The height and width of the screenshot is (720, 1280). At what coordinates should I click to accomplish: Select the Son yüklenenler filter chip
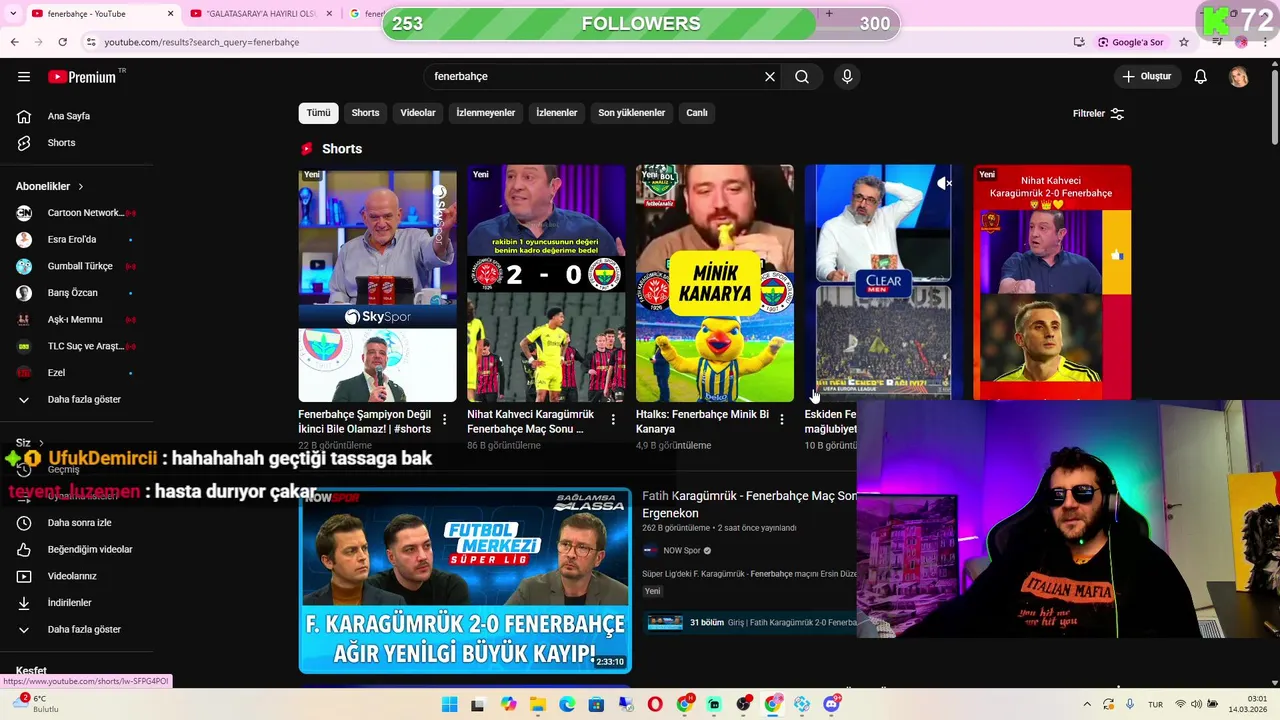632,113
